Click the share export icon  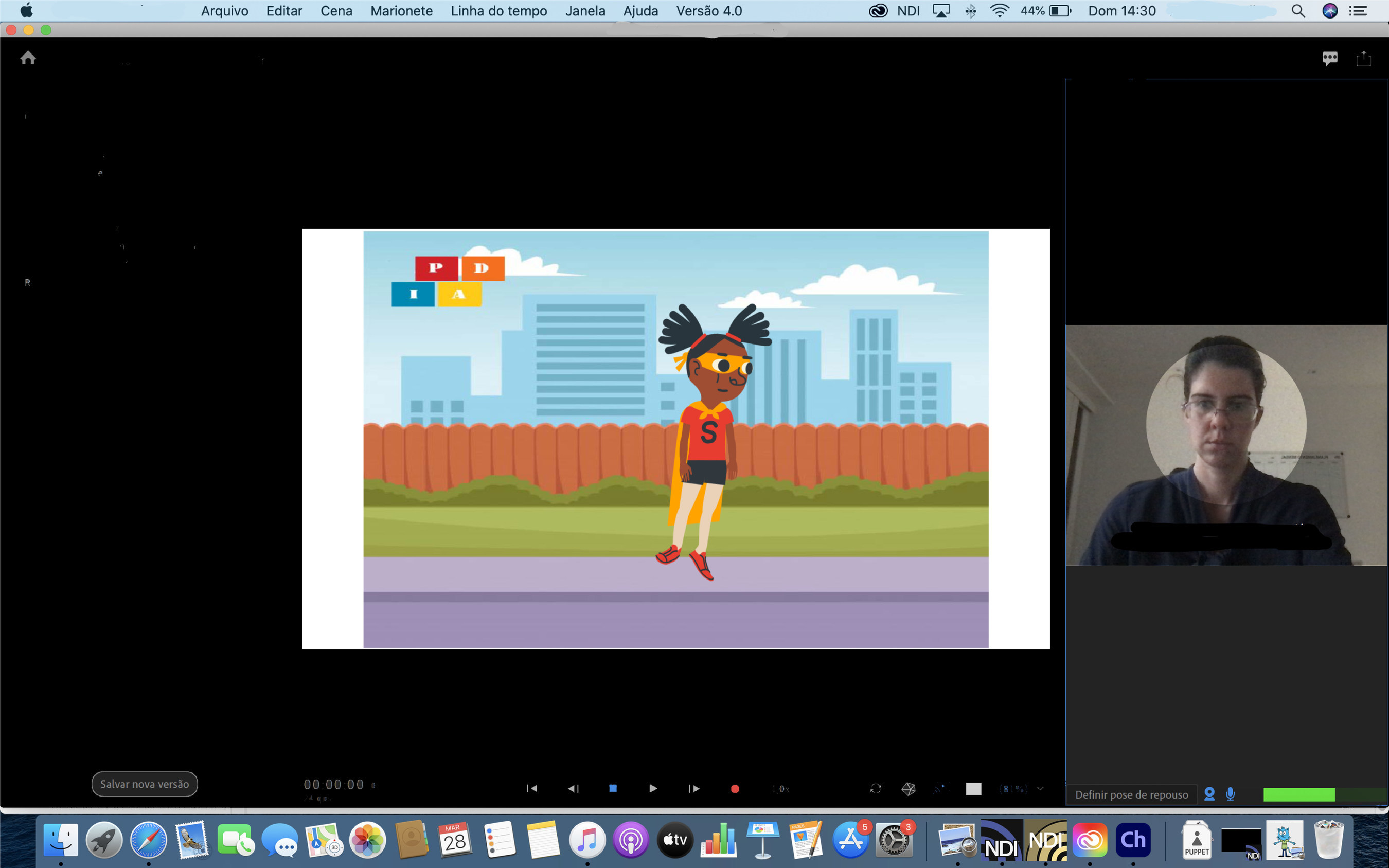coord(1364,59)
